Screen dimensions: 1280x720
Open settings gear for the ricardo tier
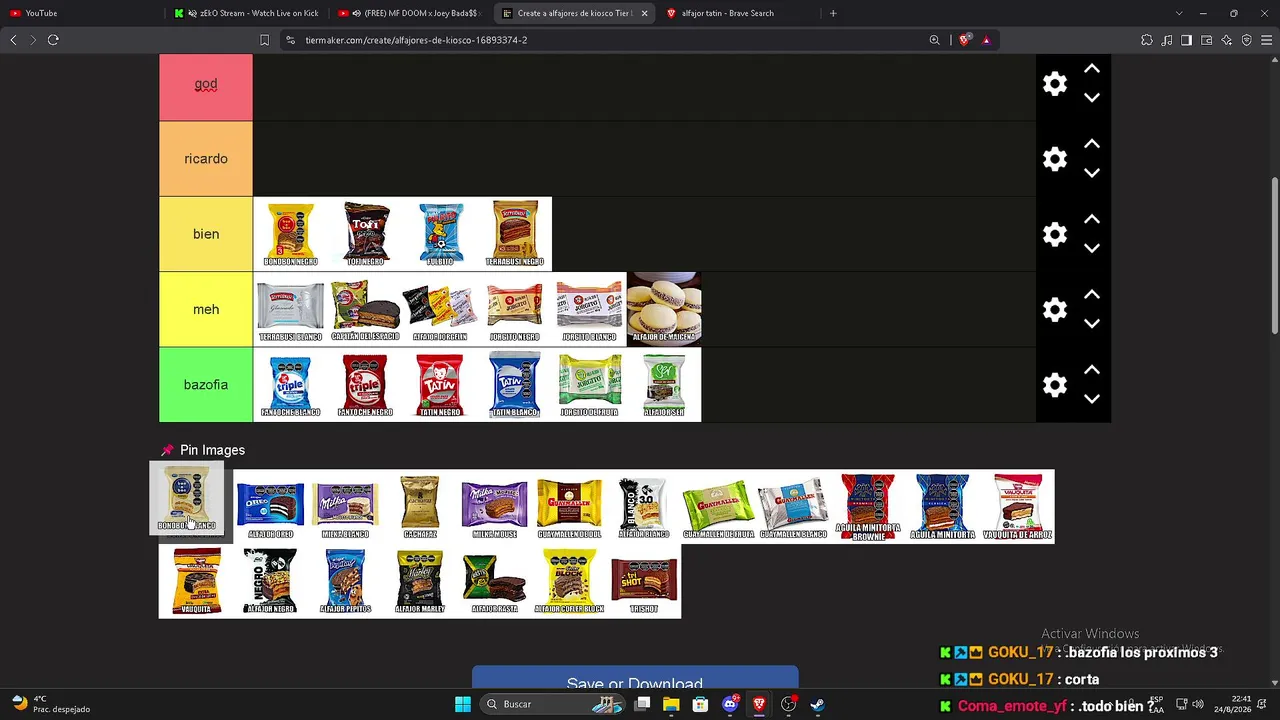click(1055, 159)
